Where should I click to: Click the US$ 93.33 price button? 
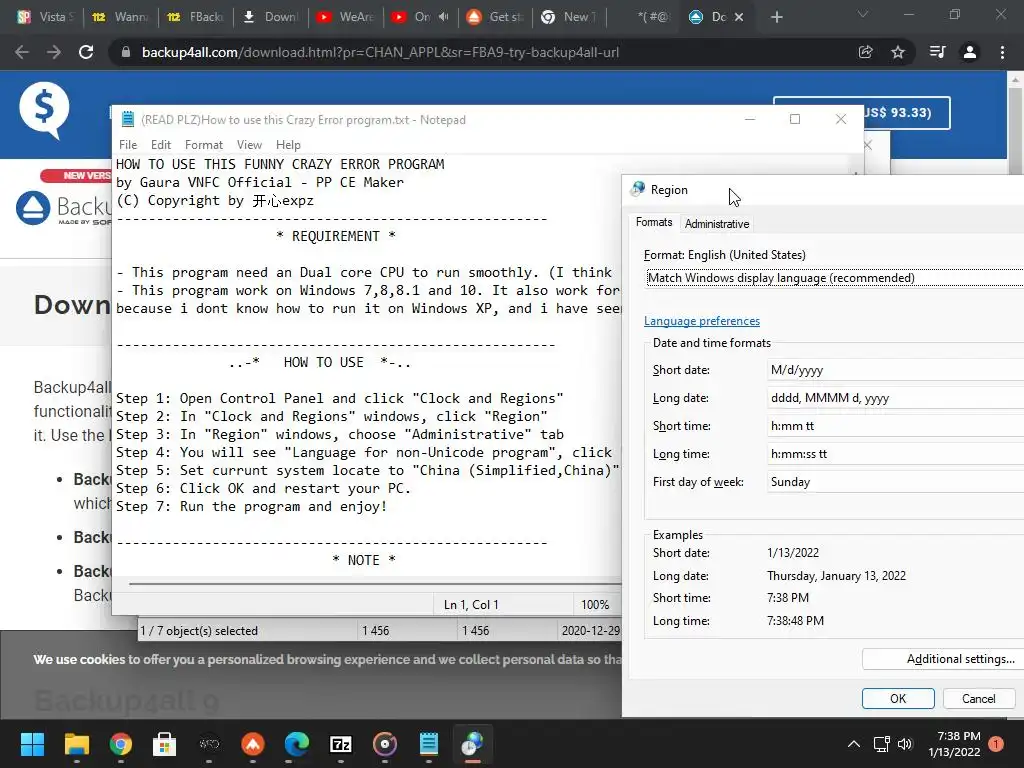click(x=906, y=112)
